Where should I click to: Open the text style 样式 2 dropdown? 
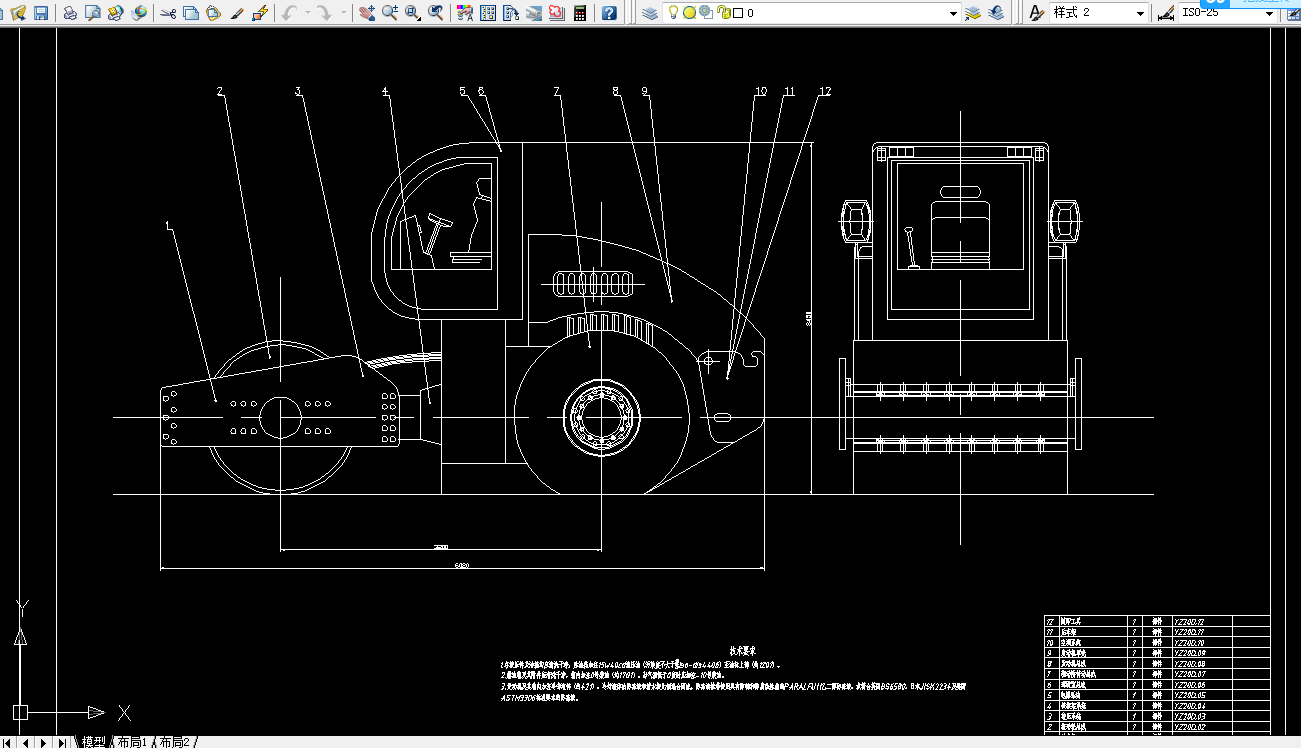(x=1140, y=13)
